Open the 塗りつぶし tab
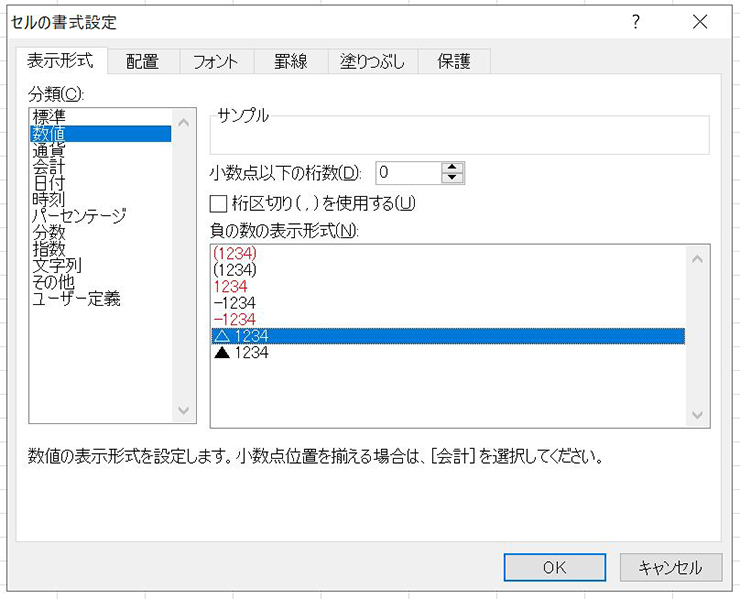Image resolution: width=740 pixels, height=599 pixels. click(373, 61)
